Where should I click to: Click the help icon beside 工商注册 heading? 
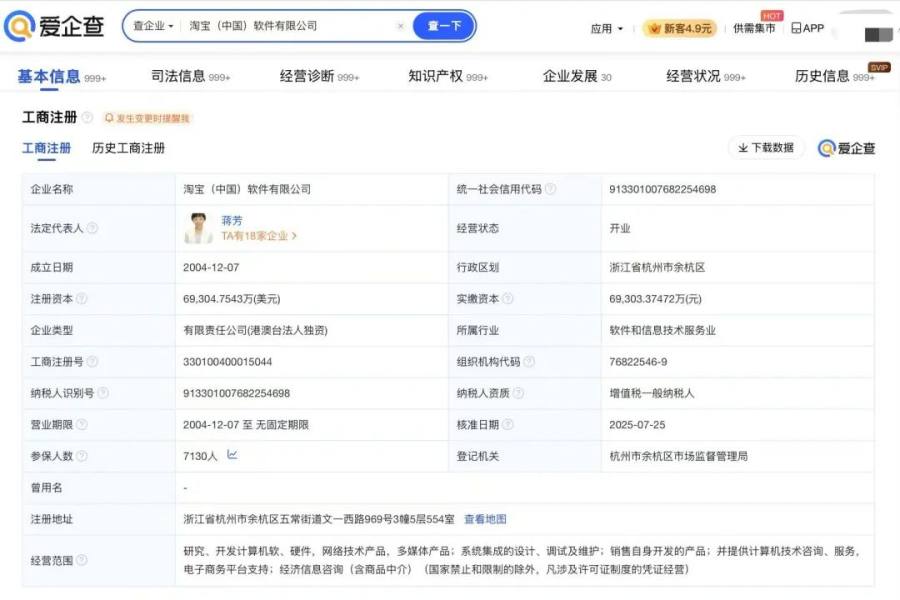[x=87, y=118]
